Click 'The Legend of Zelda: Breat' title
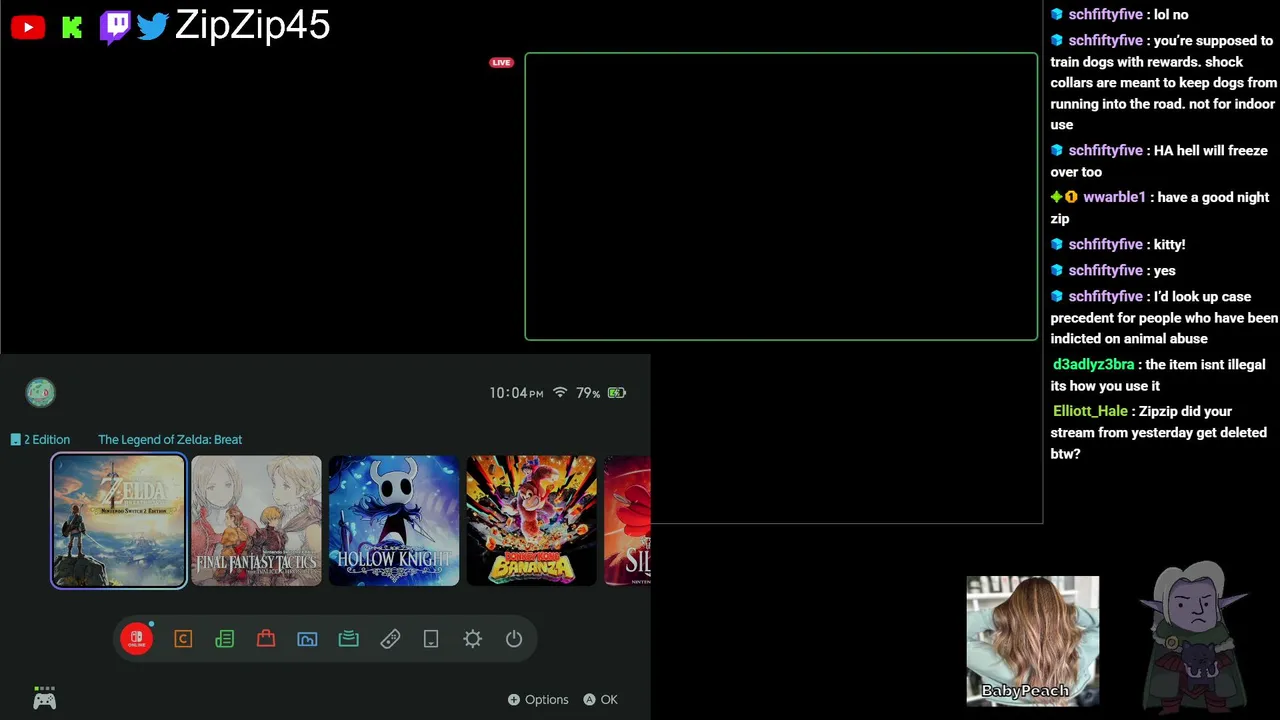The height and width of the screenshot is (720, 1280). pyautogui.click(x=170, y=440)
